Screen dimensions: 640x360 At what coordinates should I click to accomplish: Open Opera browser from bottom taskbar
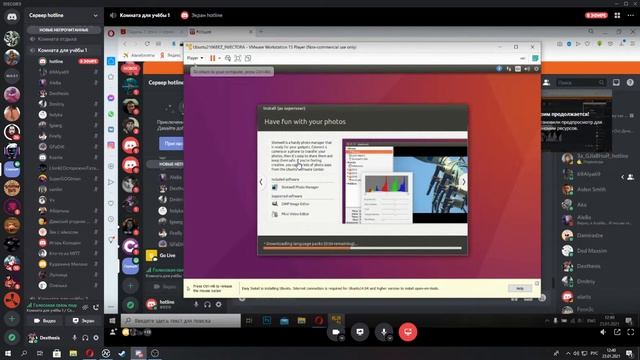click(89, 353)
